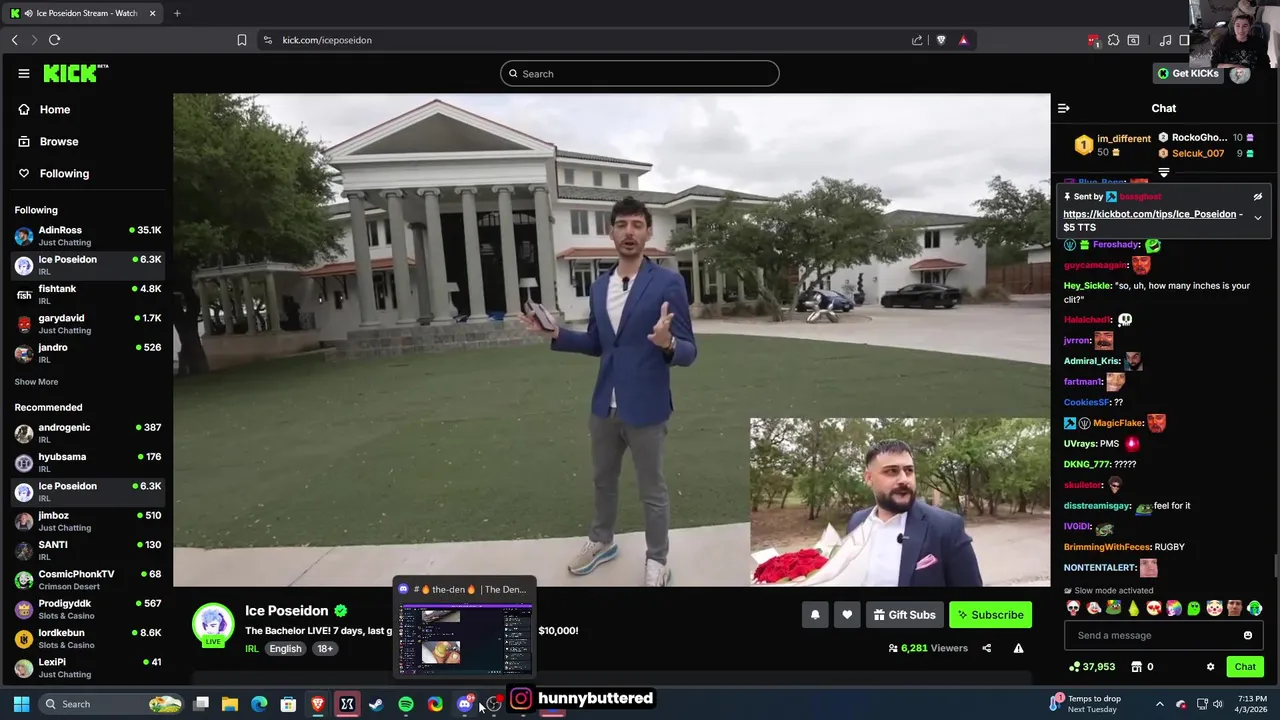The image size is (1280, 720).
Task: Open the KICKs shop storefront icon
Action: click(1136, 667)
